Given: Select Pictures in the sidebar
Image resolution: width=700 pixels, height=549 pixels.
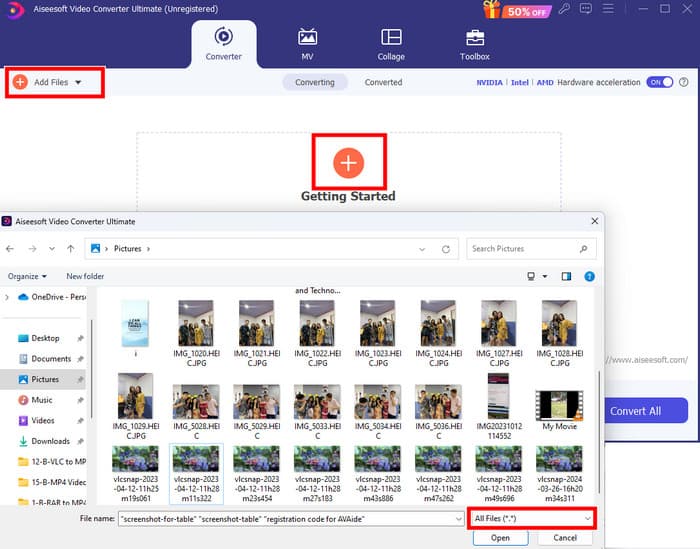Looking at the screenshot, I should 45,379.
